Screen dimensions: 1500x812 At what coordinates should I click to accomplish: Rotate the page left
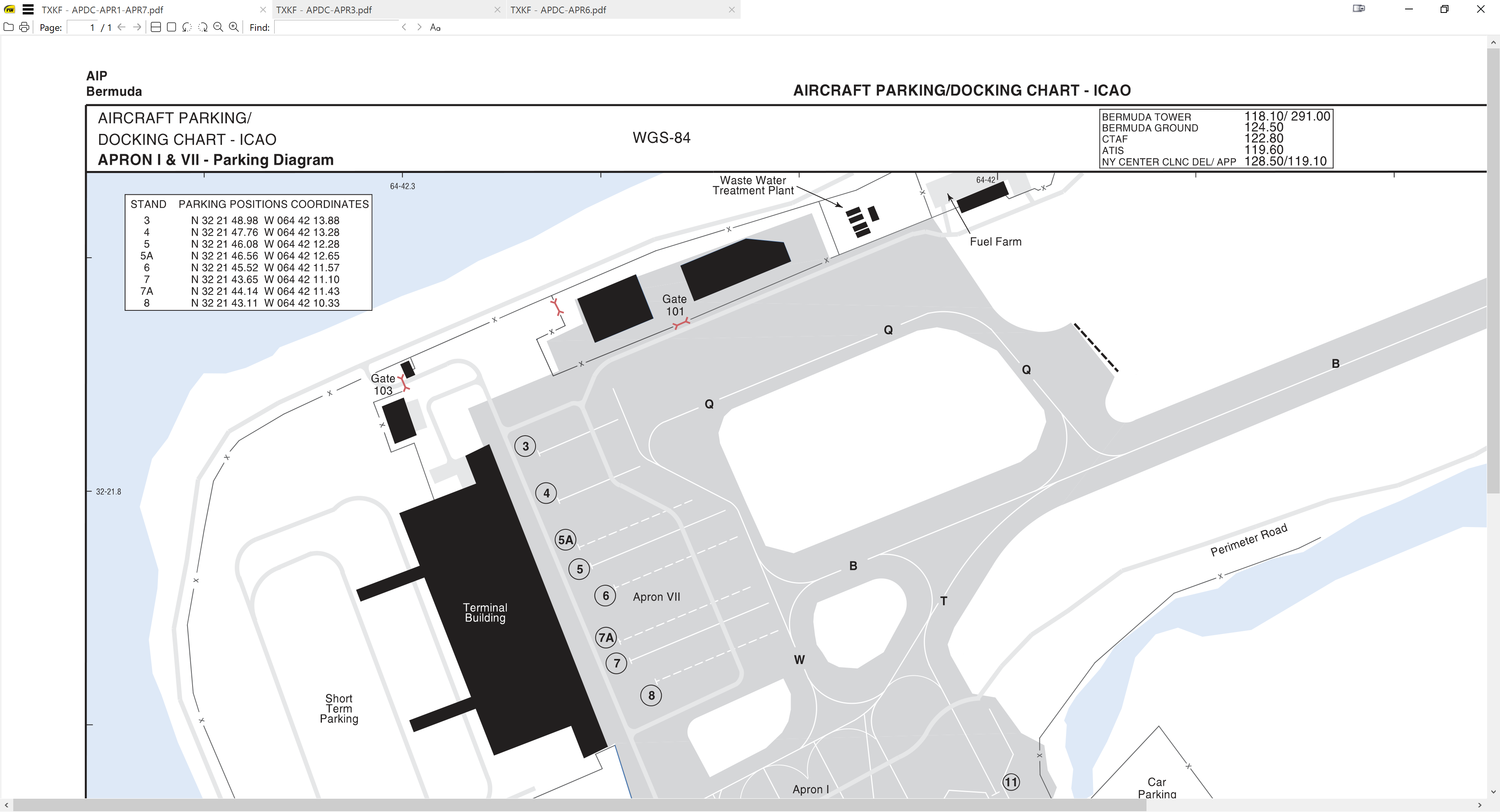tap(187, 27)
